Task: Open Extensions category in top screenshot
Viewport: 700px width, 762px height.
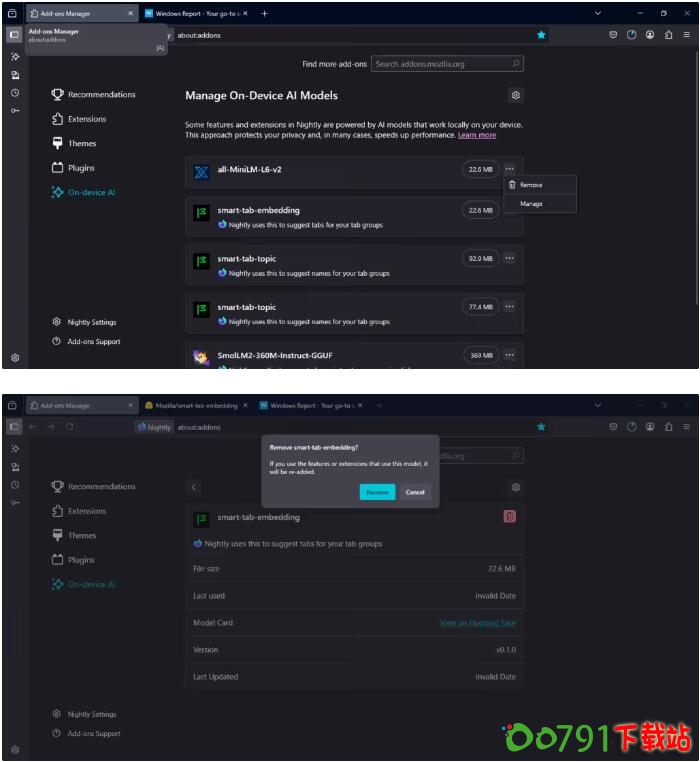Action: pyautogui.click(x=79, y=119)
